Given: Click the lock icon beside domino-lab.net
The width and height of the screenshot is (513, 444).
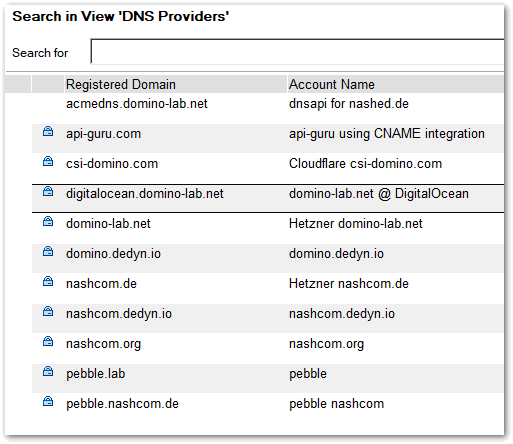Looking at the screenshot, I should 48,221.
